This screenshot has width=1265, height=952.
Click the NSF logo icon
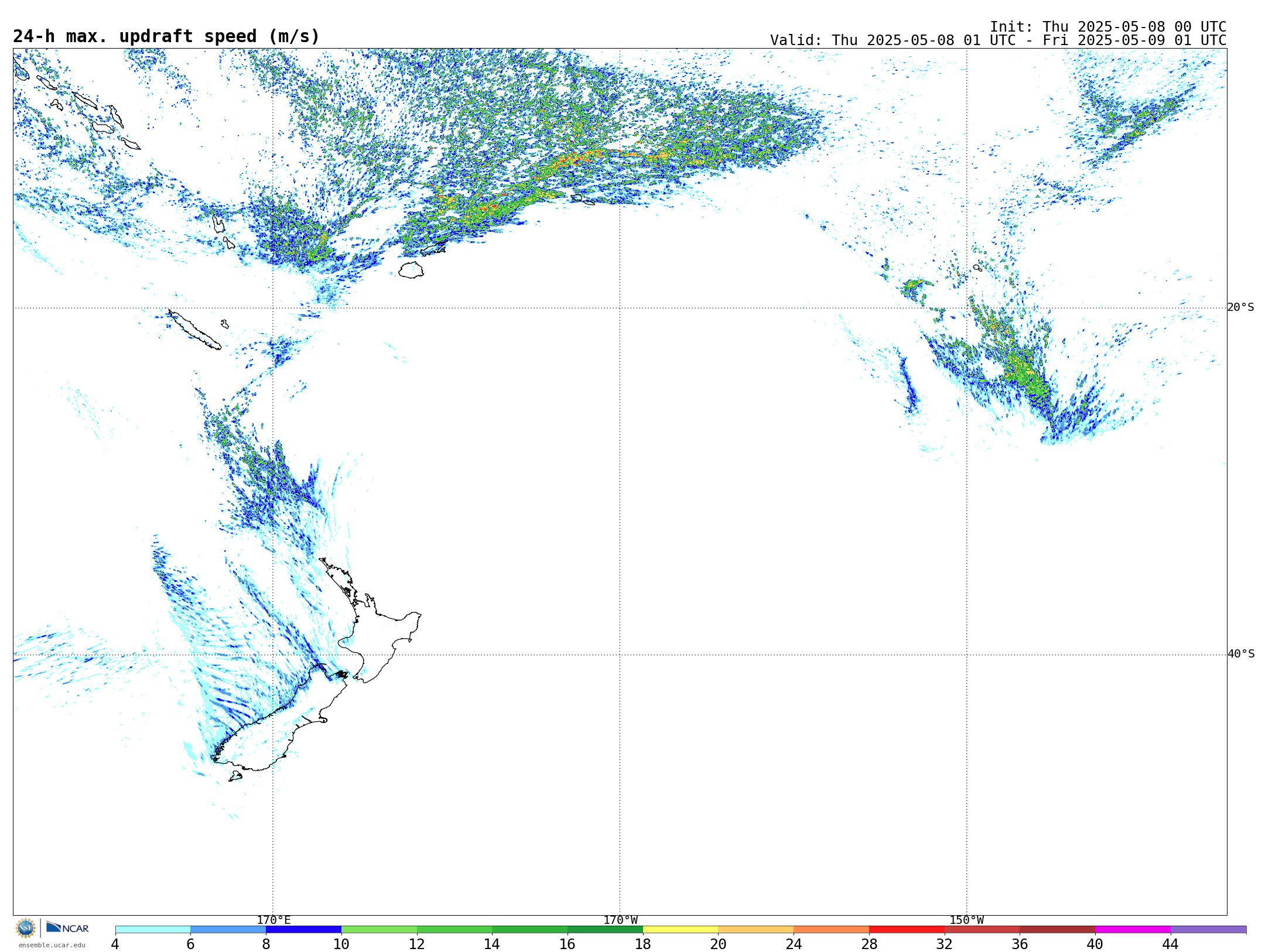click(x=26, y=928)
